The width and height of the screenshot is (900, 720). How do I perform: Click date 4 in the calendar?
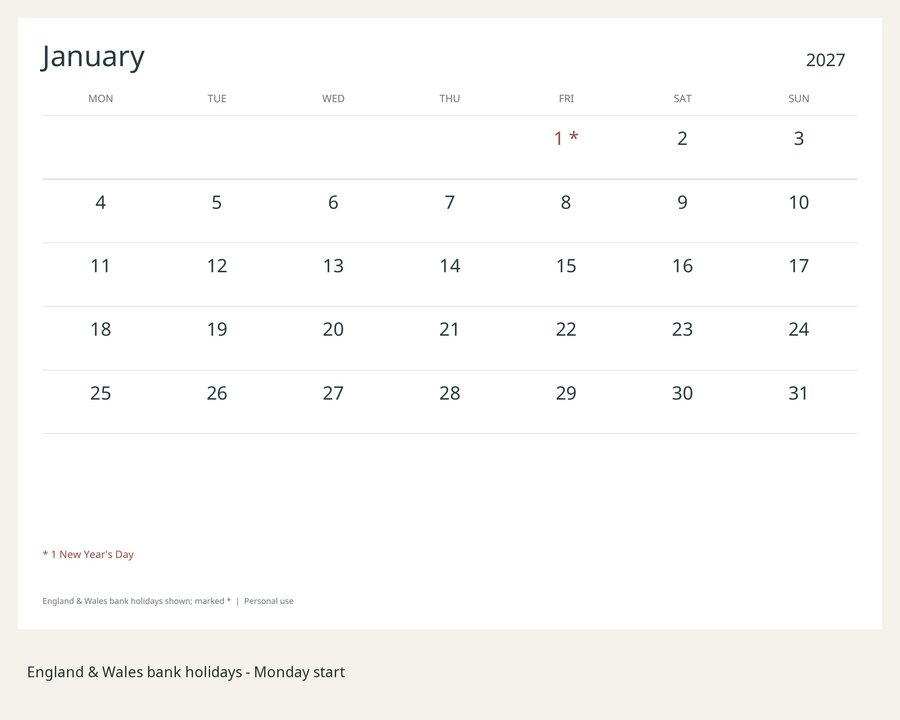click(x=100, y=202)
